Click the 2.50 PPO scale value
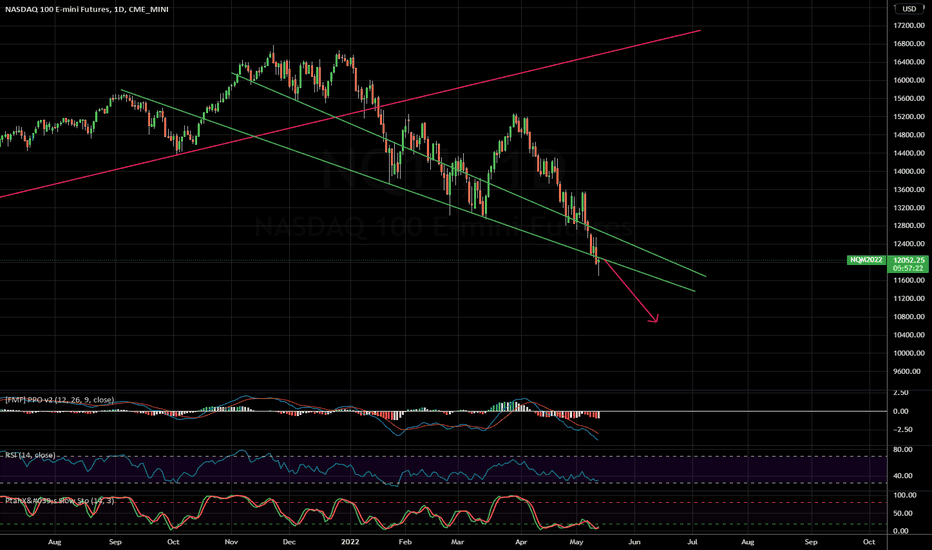Viewport: 932px width, 550px height. point(901,392)
